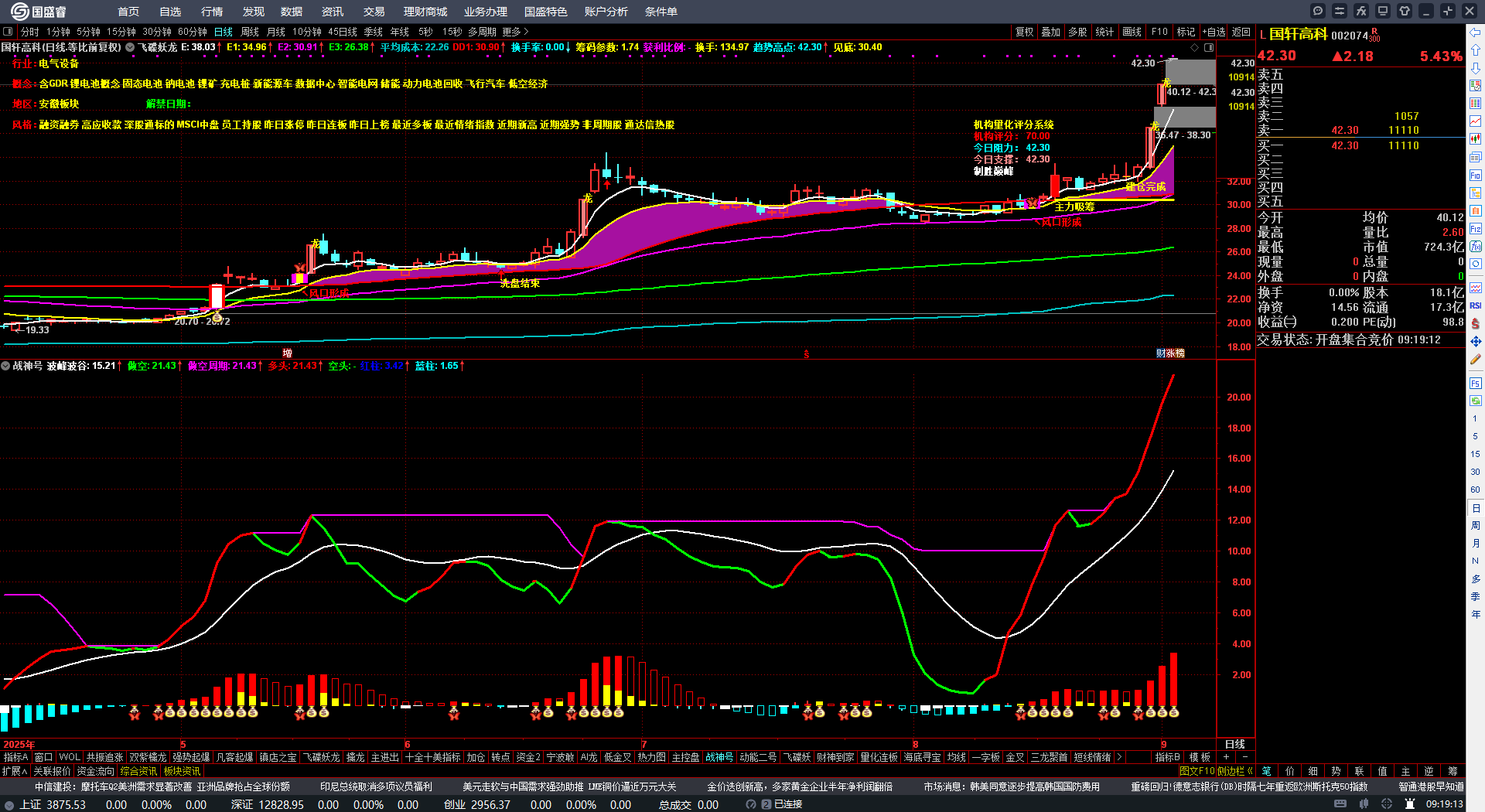This screenshot has height=812, width=1485.
Task: Expand the 扩展 panel
Action: [15, 771]
